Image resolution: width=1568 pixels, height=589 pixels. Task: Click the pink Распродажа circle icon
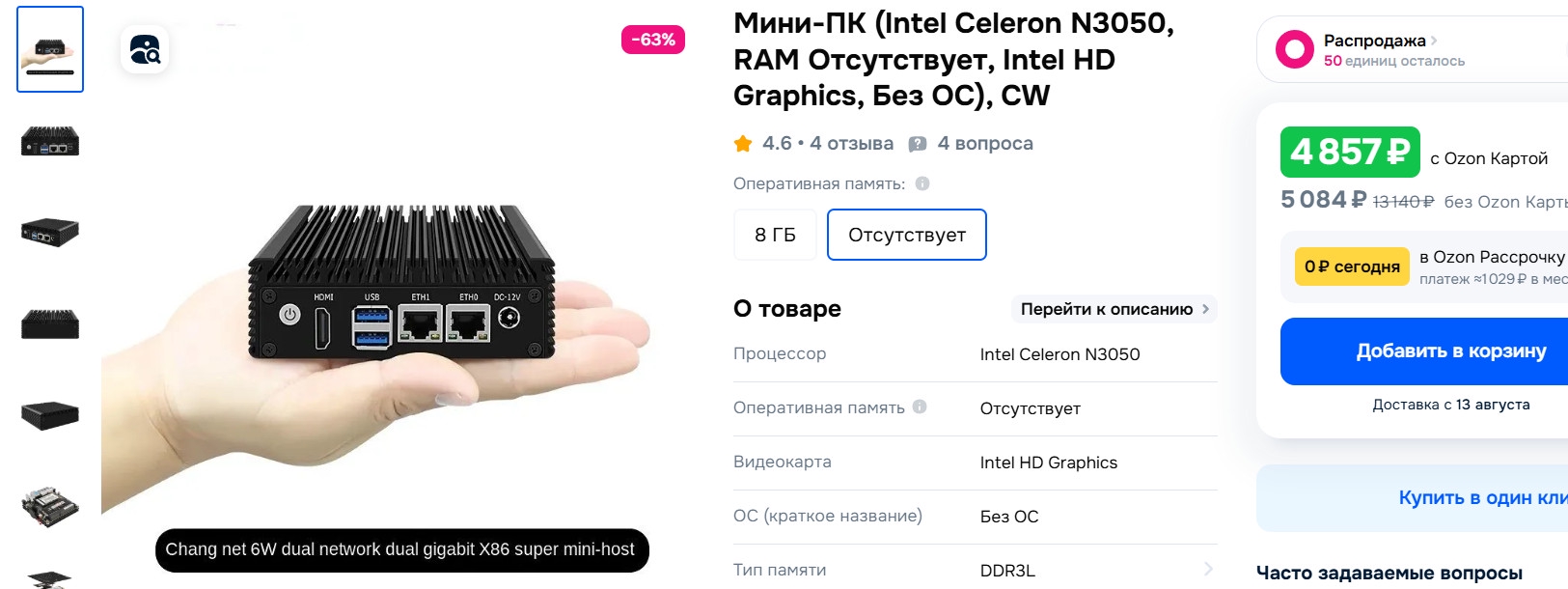tap(1295, 49)
